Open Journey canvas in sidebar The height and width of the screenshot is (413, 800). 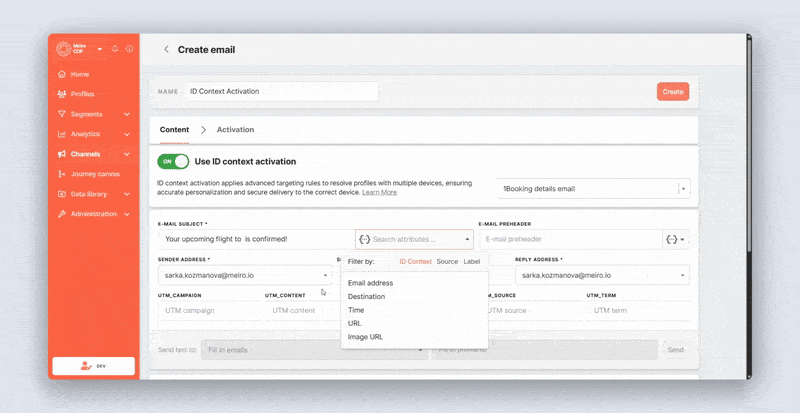(x=95, y=174)
